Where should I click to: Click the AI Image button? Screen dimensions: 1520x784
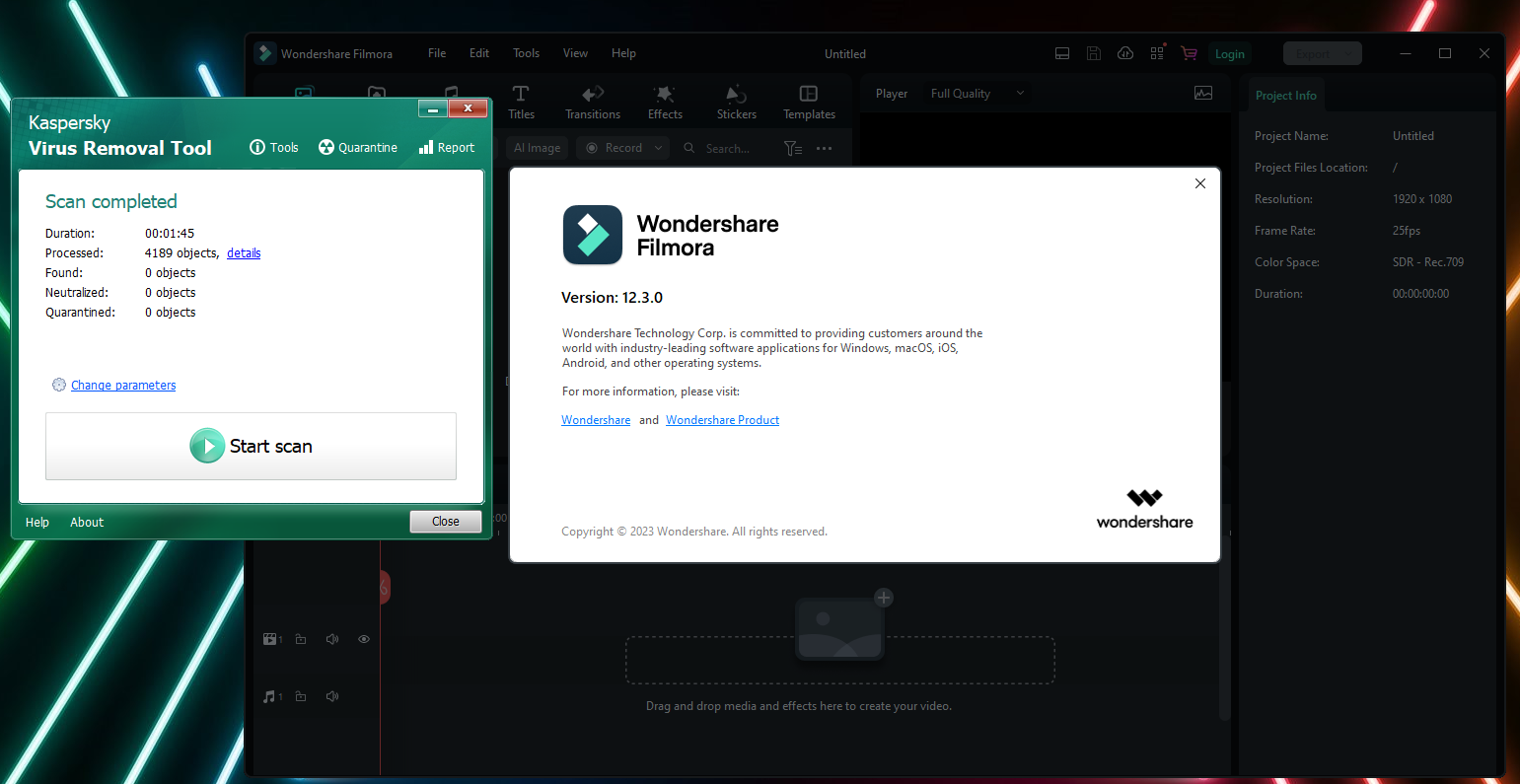538,148
